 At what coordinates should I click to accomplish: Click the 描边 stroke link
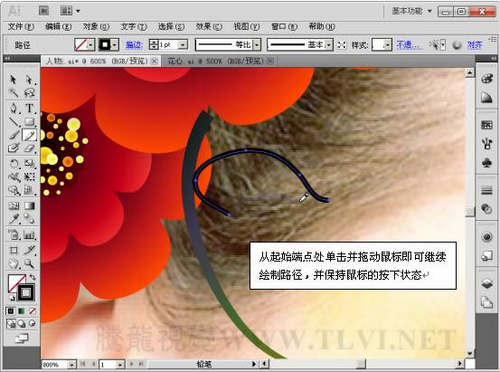pos(134,45)
